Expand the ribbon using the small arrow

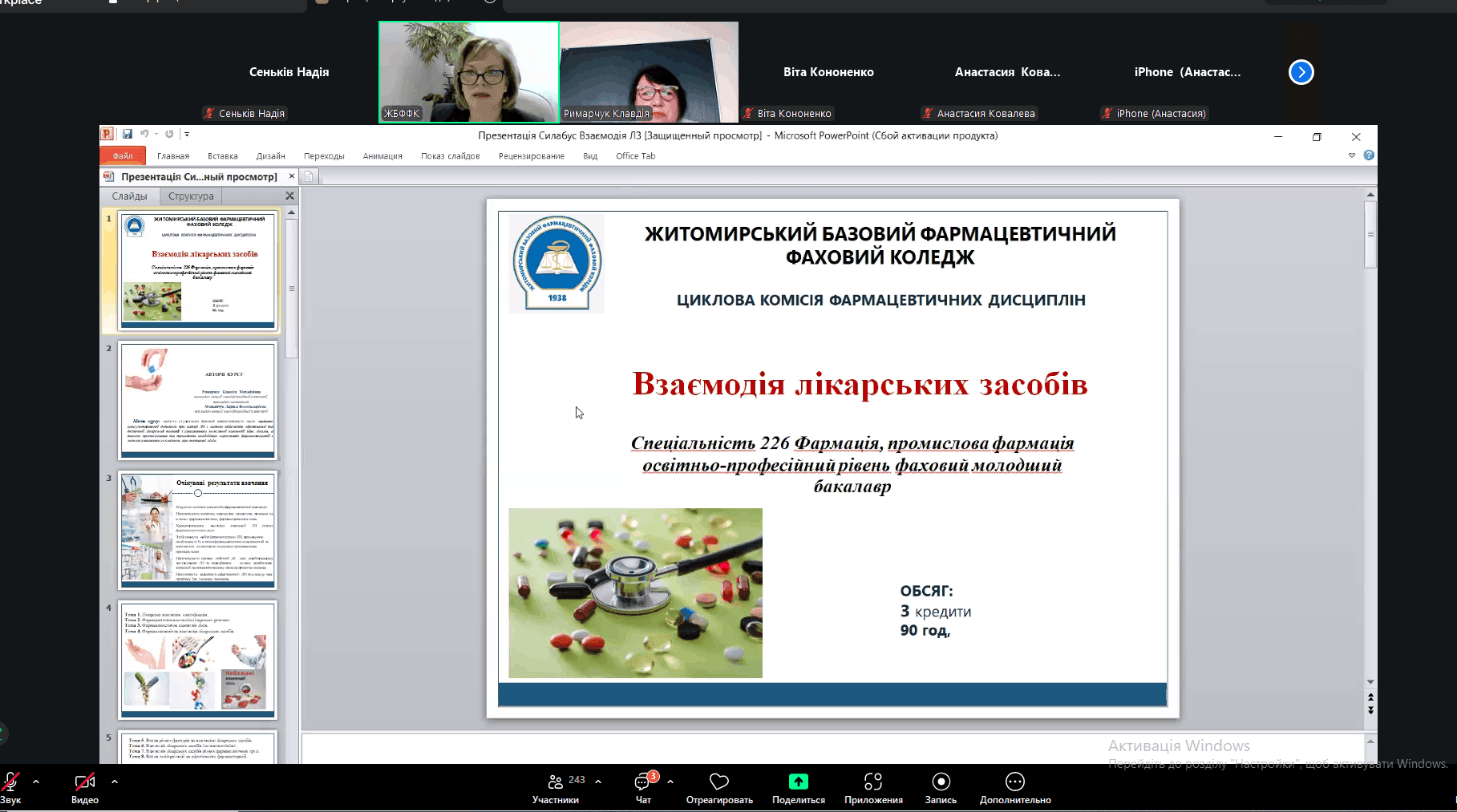(1352, 156)
